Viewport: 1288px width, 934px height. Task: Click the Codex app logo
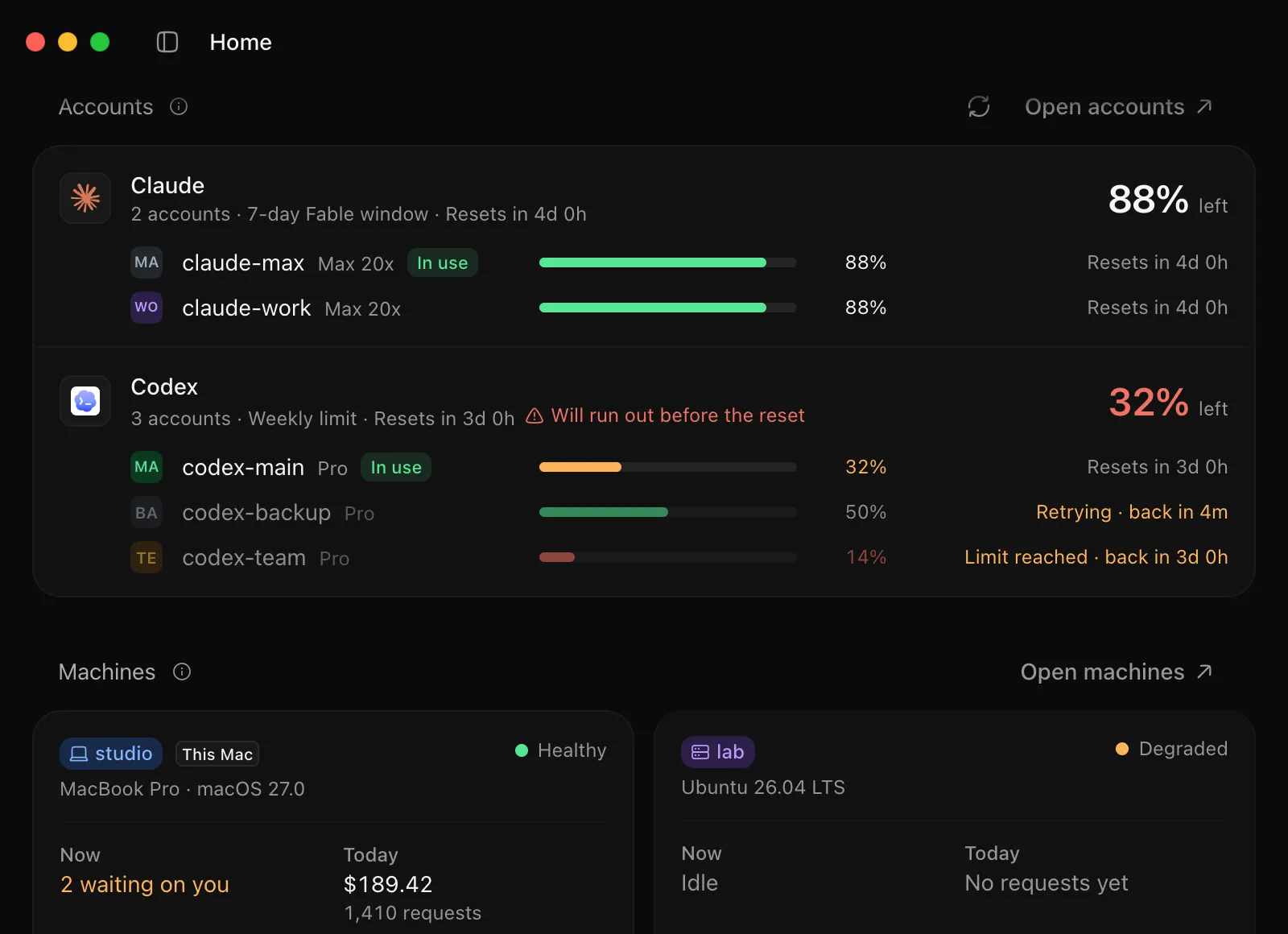pos(85,401)
